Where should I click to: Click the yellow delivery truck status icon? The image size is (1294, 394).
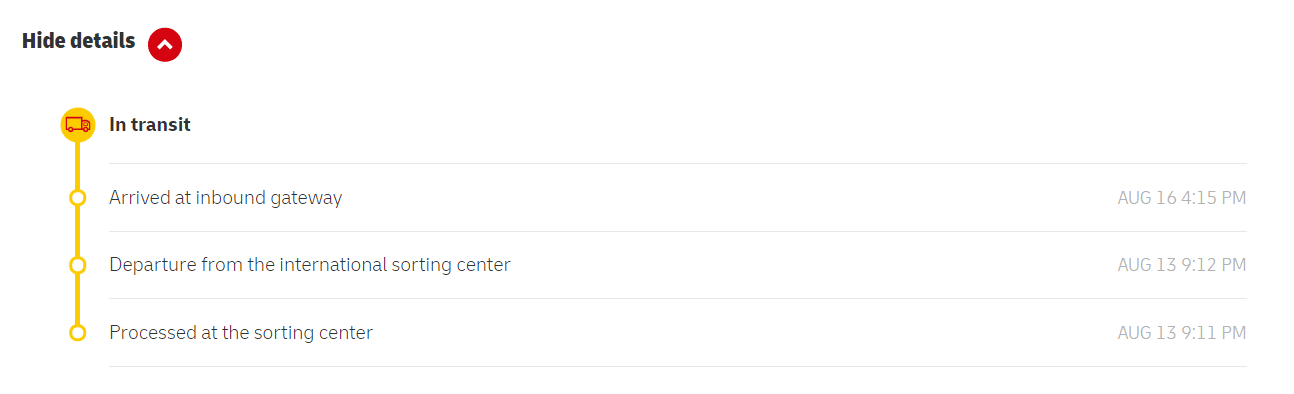click(78, 125)
